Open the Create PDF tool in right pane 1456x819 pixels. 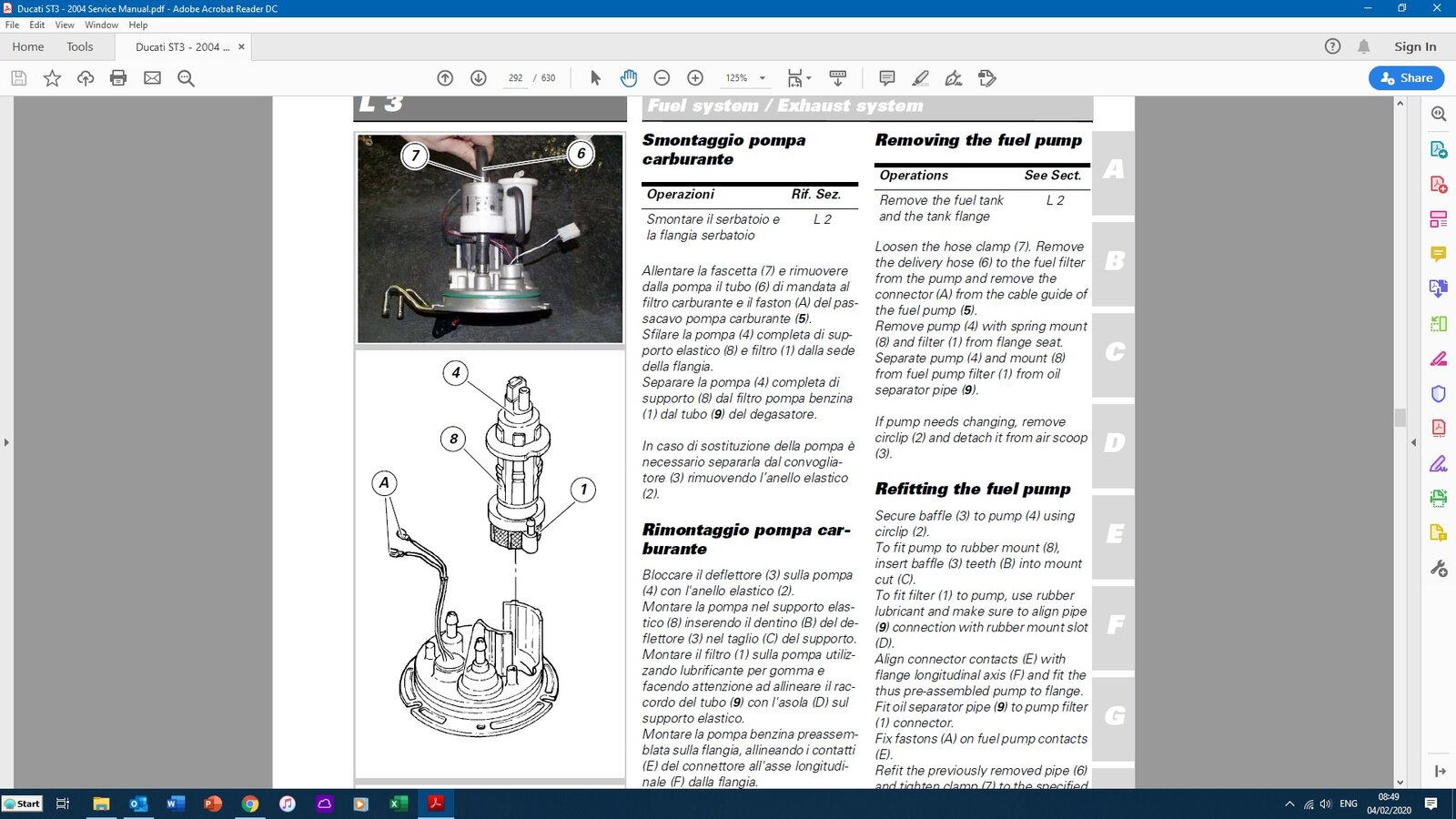point(1439,184)
